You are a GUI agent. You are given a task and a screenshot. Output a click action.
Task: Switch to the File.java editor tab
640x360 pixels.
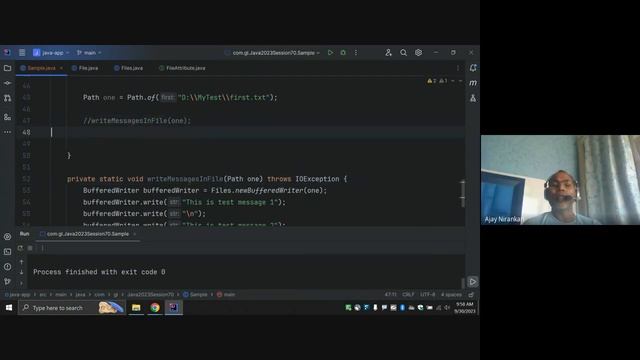pos(85,68)
